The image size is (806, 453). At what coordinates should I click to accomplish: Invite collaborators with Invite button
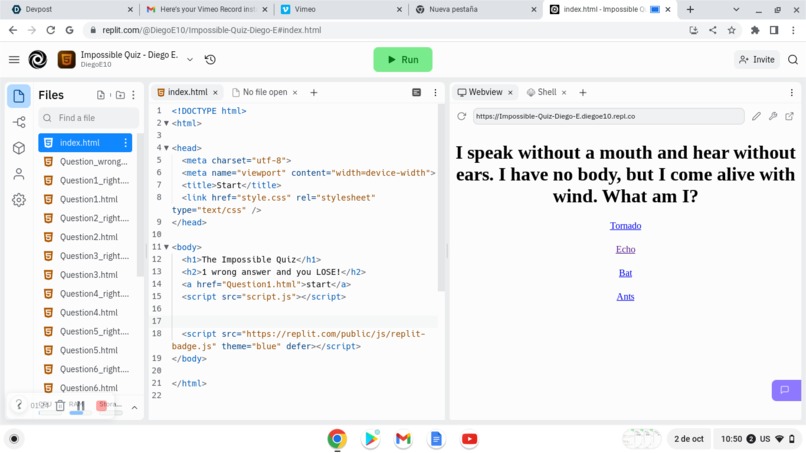(x=757, y=60)
